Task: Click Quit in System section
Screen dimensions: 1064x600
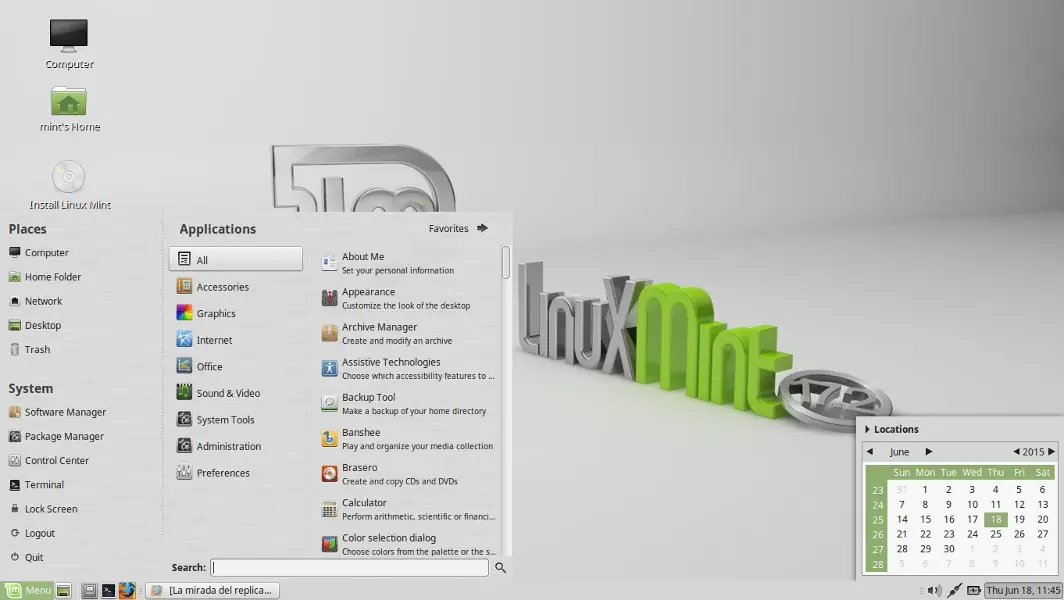Action: click(x=26, y=557)
